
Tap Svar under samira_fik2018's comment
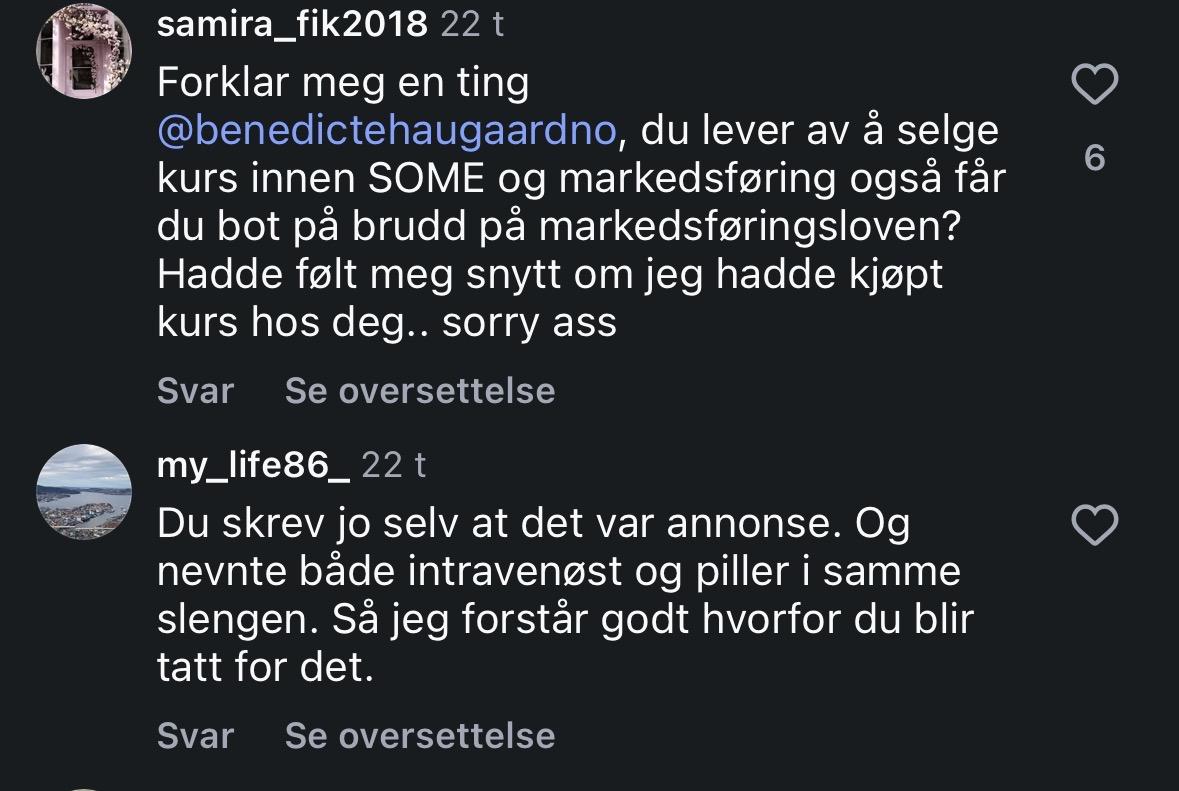[195, 391]
